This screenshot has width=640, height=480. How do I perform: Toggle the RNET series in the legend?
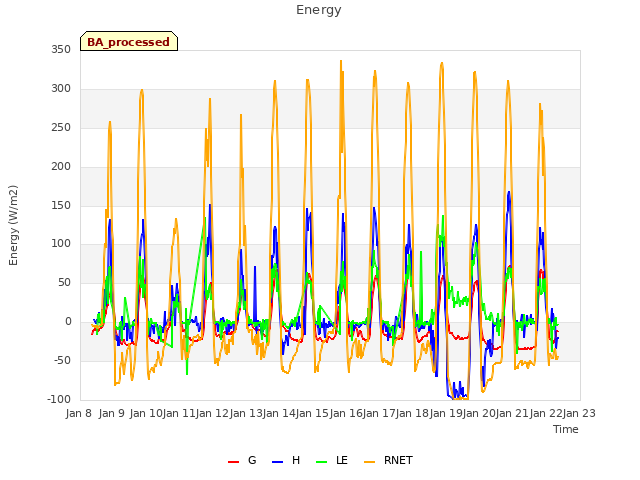388,460
